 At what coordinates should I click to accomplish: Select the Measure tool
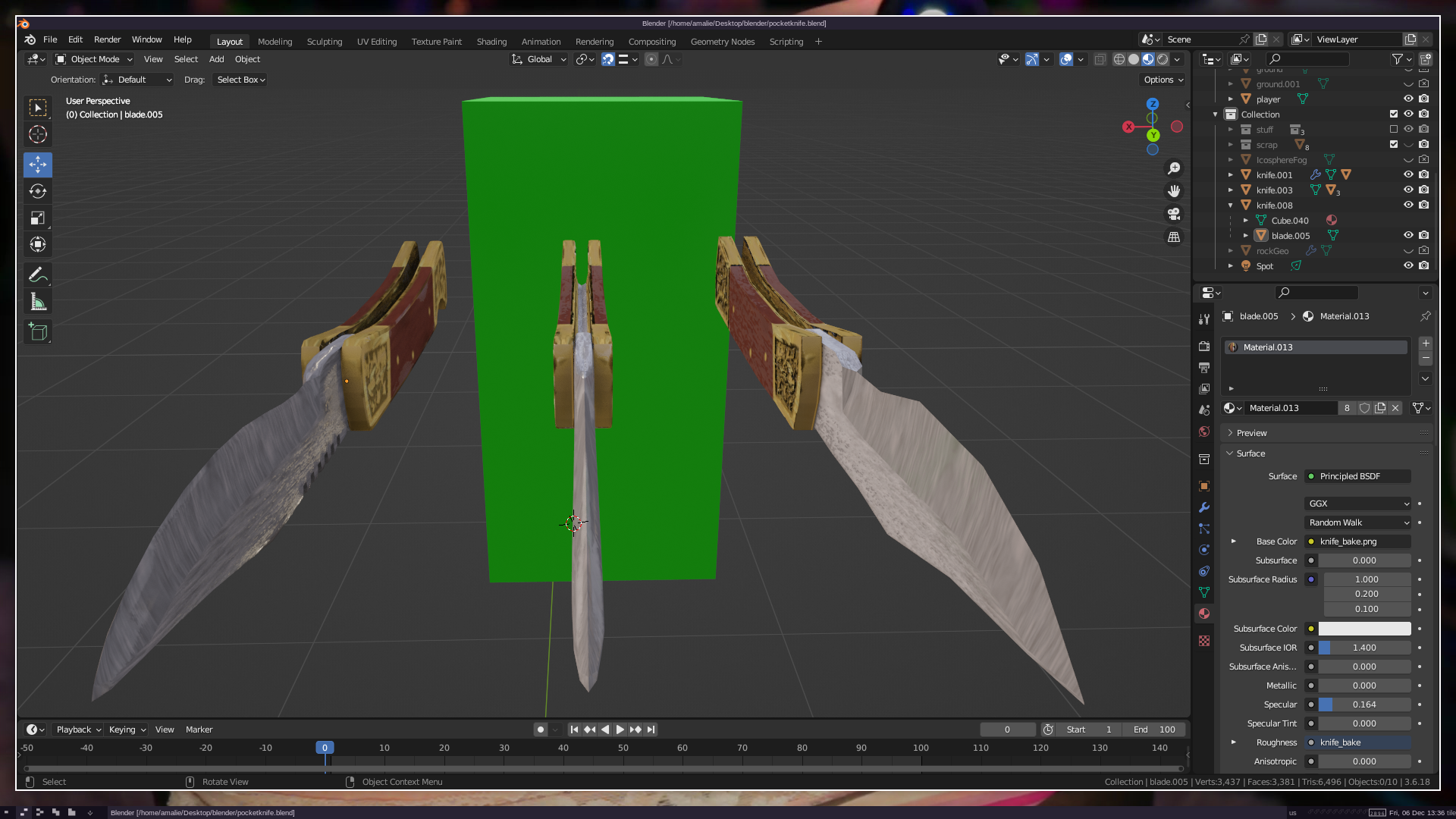pyautogui.click(x=38, y=303)
